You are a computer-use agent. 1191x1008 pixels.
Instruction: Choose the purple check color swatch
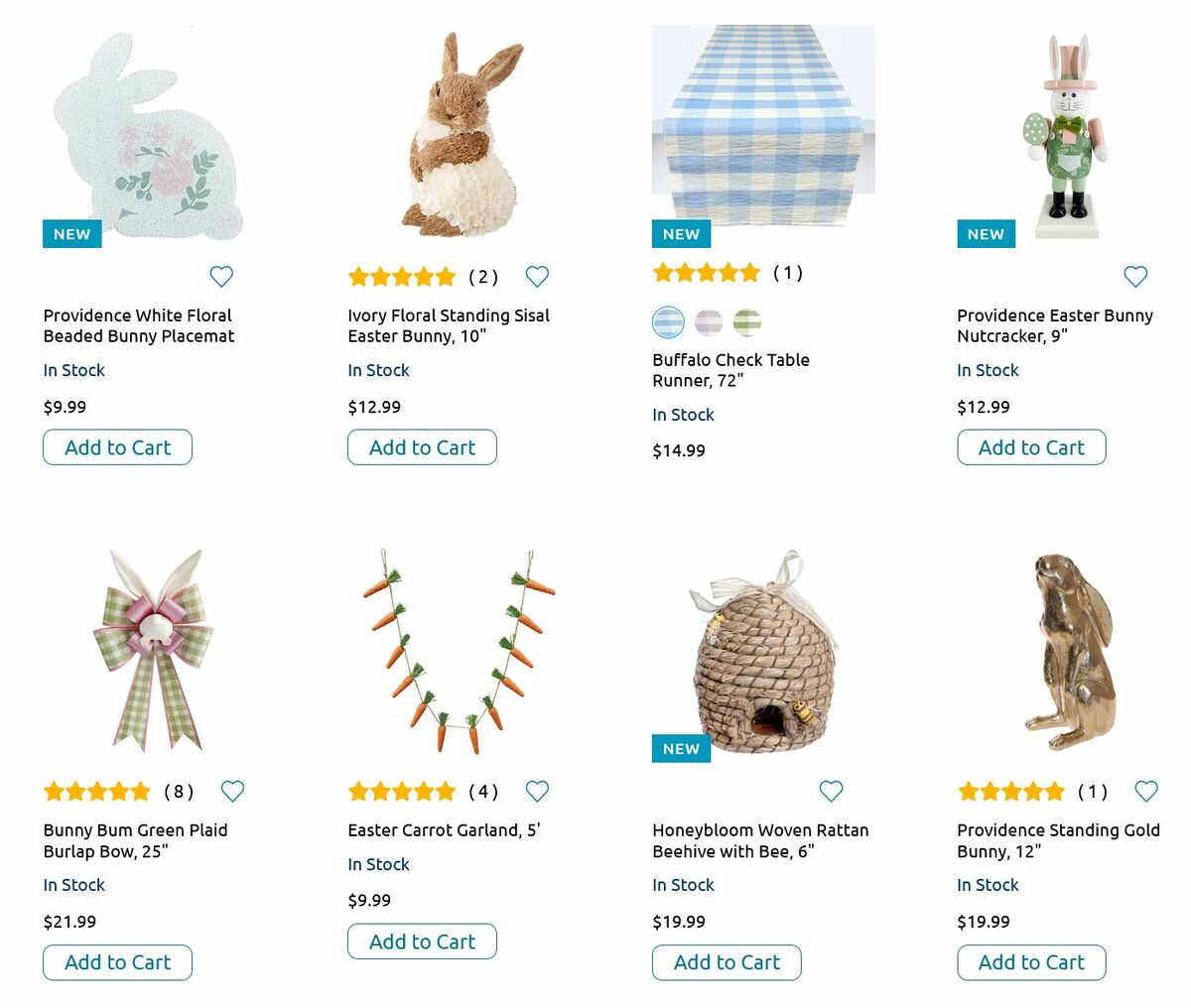tap(708, 321)
